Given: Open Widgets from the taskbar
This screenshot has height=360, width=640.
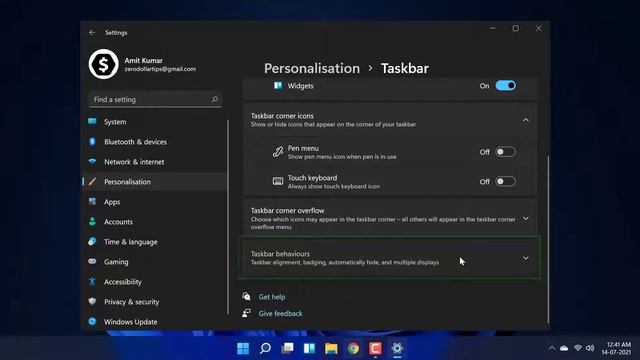Looking at the screenshot, I should click(x=309, y=348).
